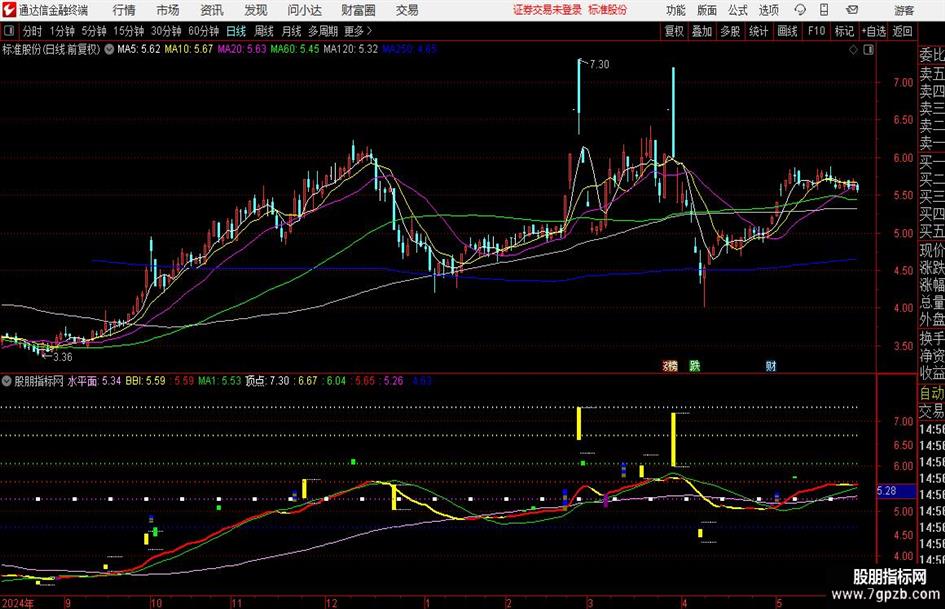Toggle the side panel icon beside the diamond

point(868,50)
